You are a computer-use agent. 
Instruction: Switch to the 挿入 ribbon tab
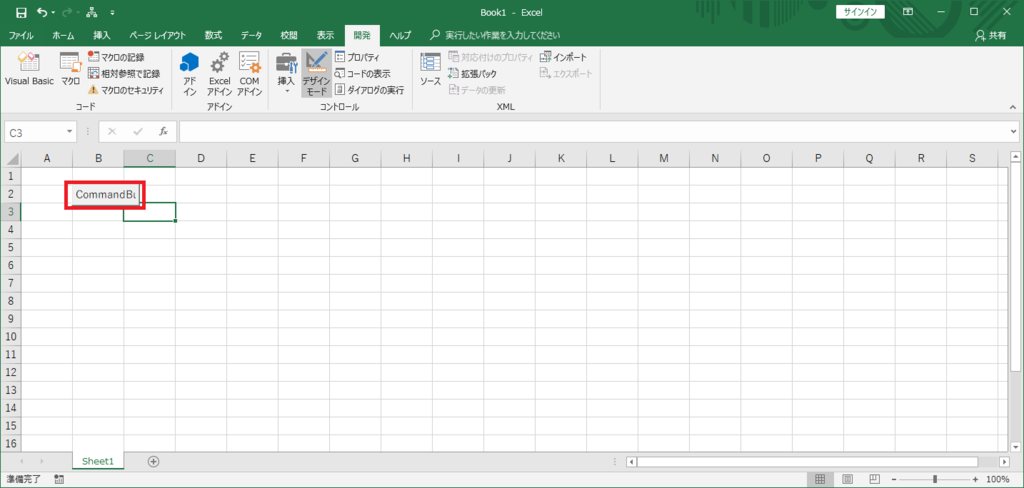(x=102, y=35)
